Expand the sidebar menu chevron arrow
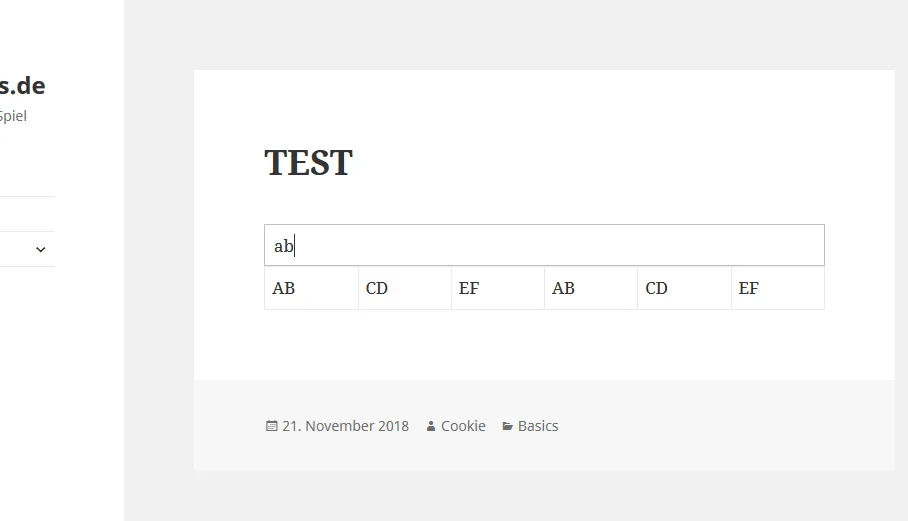 41,250
